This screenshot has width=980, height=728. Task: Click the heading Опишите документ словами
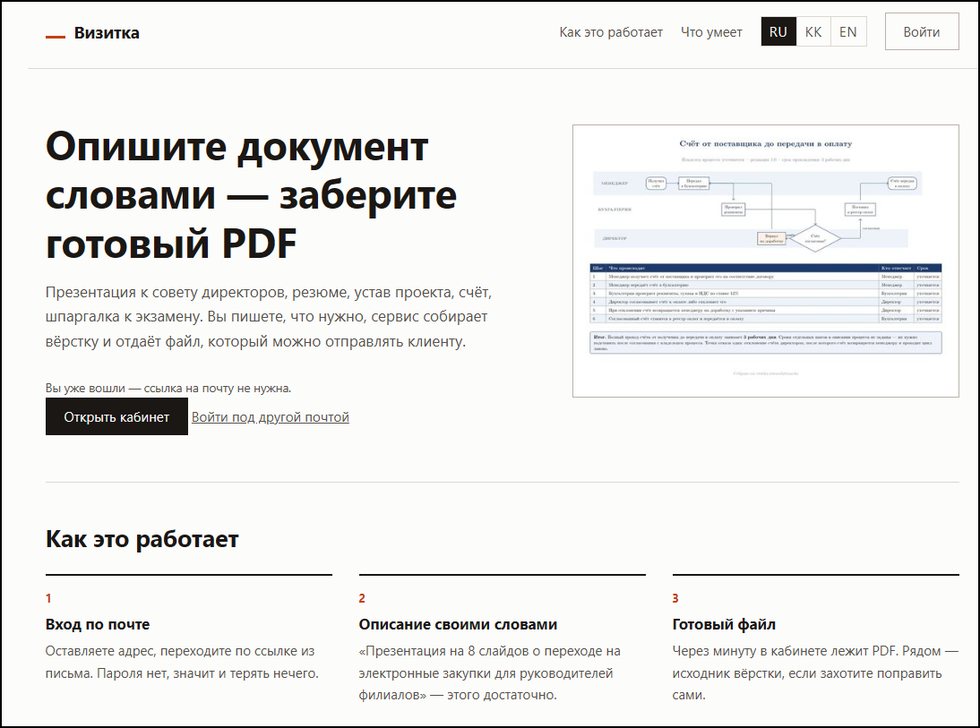pos(251,195)
